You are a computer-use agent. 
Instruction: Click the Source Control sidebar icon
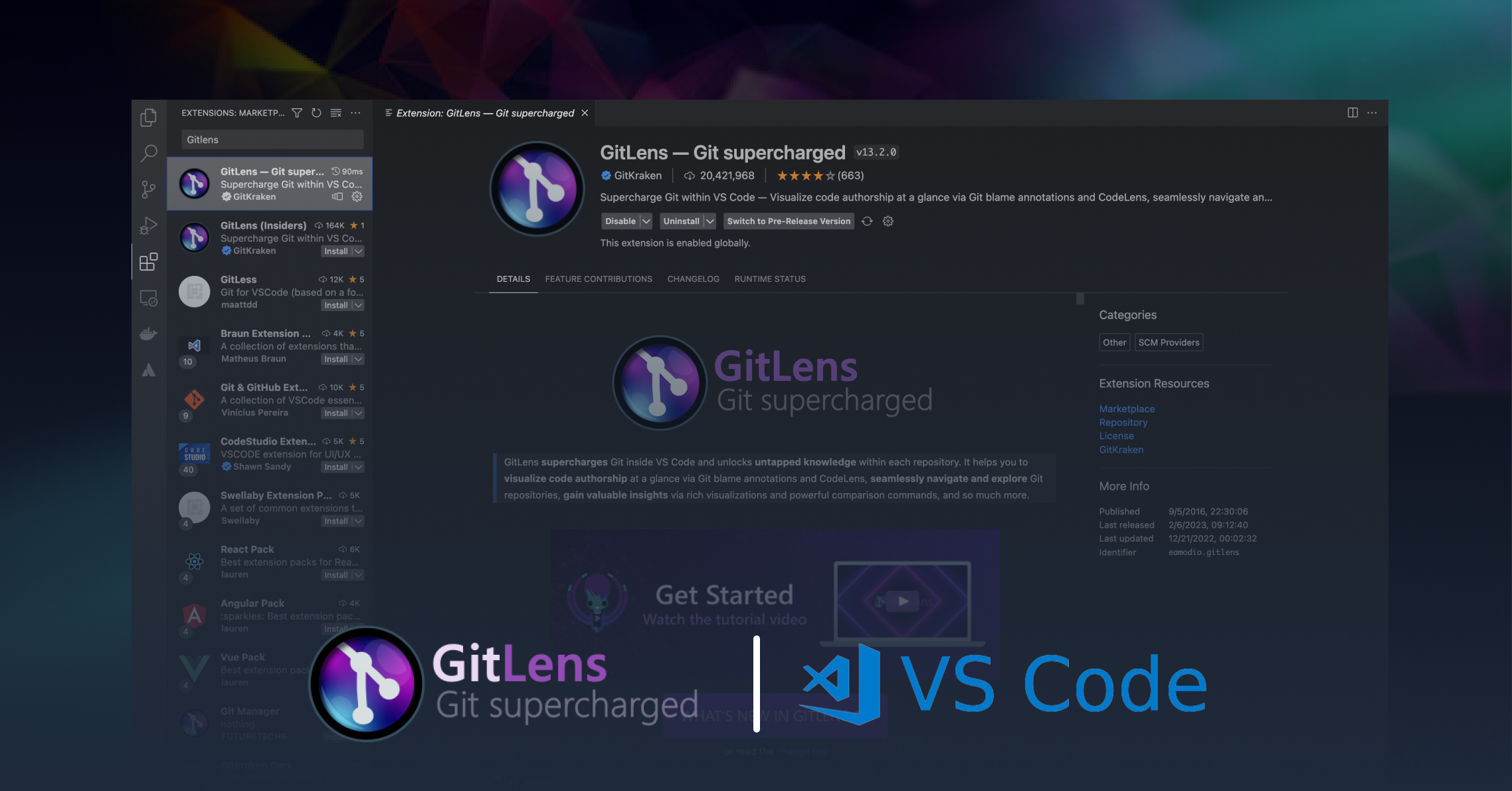[147, 188]
